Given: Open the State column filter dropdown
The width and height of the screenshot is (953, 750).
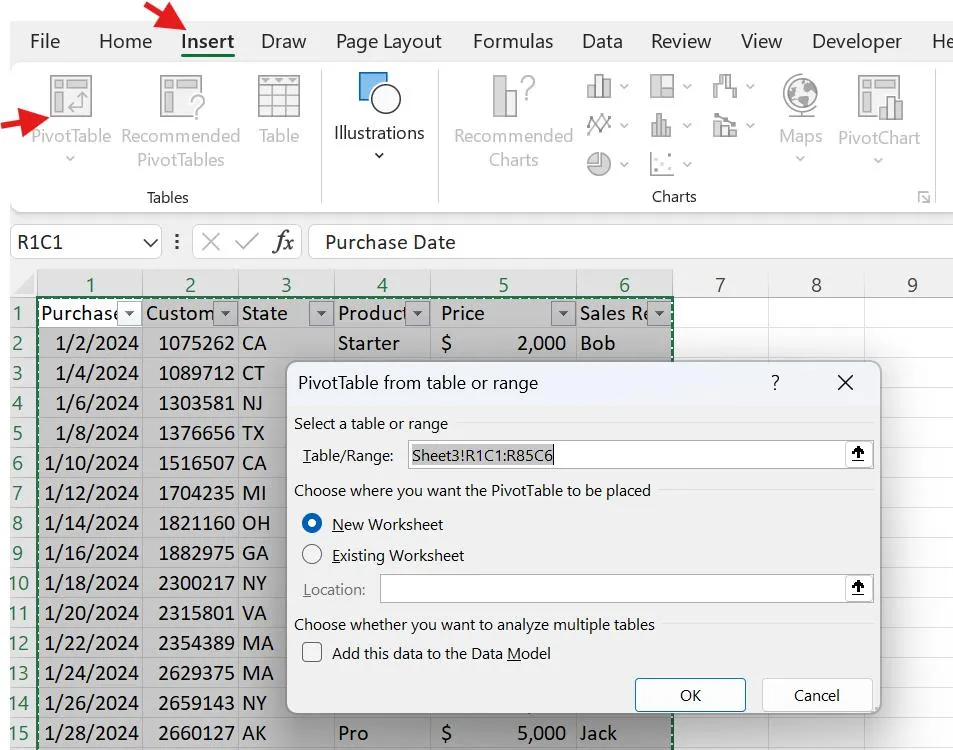Looking at the screenshot, I should point(321,314).
